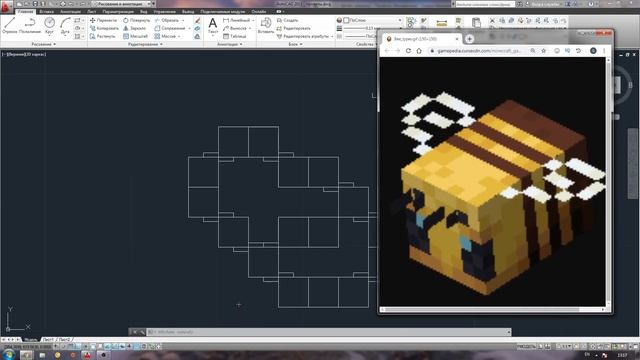
Task: Click the Offset icon in Редактирование panel
Action: point(198,36)
